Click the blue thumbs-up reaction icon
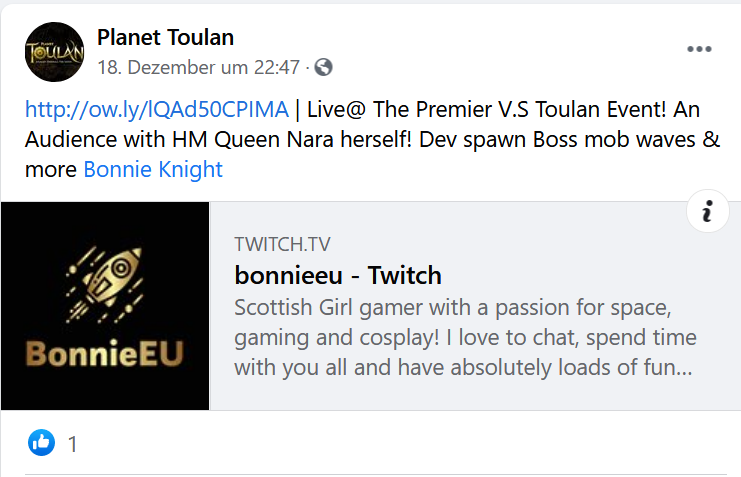741x477 pixels. pos(41,442)
